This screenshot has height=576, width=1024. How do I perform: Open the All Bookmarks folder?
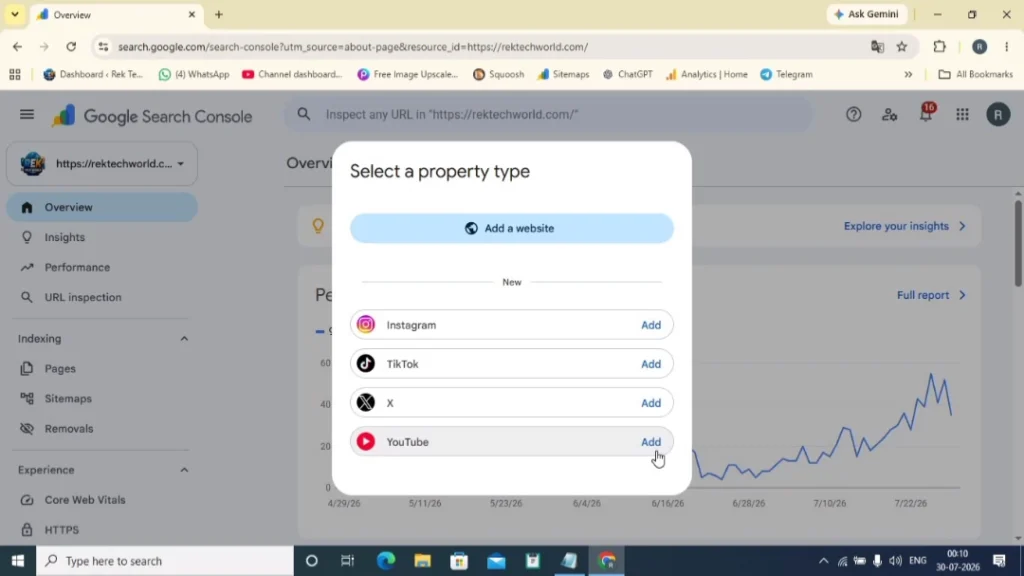coord(976,74)
